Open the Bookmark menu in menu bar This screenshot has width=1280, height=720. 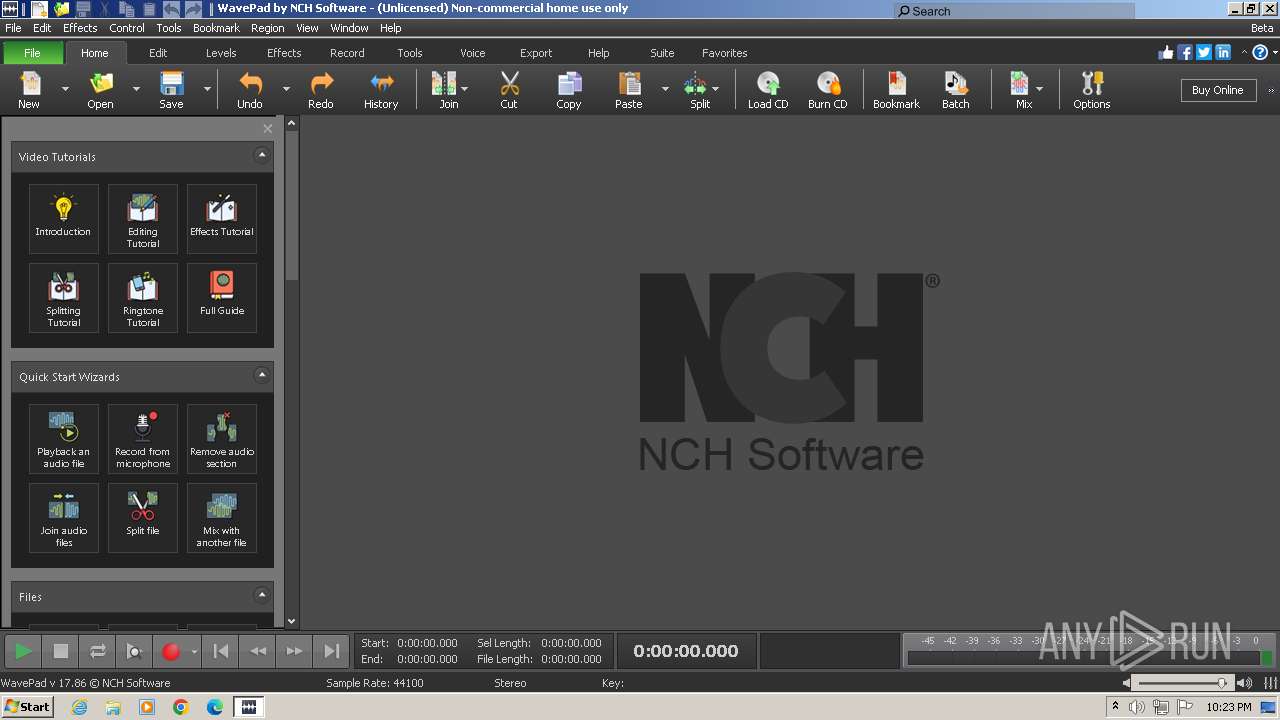coord(216,28)
